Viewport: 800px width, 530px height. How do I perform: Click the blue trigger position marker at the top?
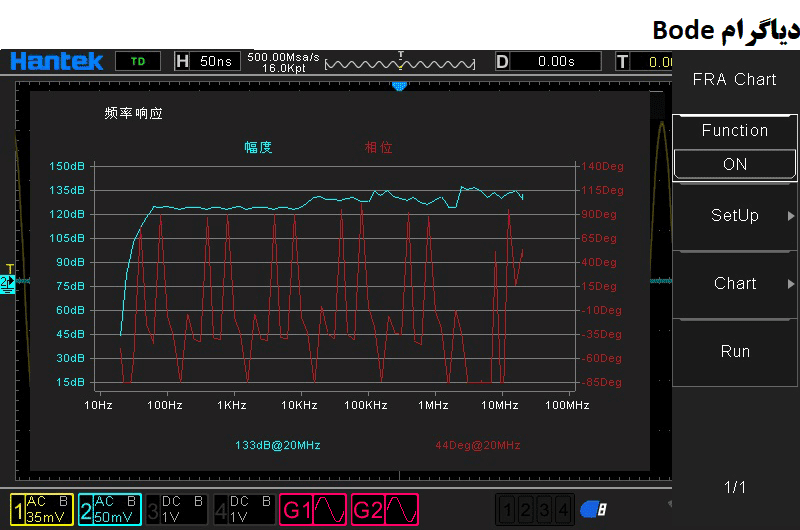pyautogui.click(x=399, y=86)
